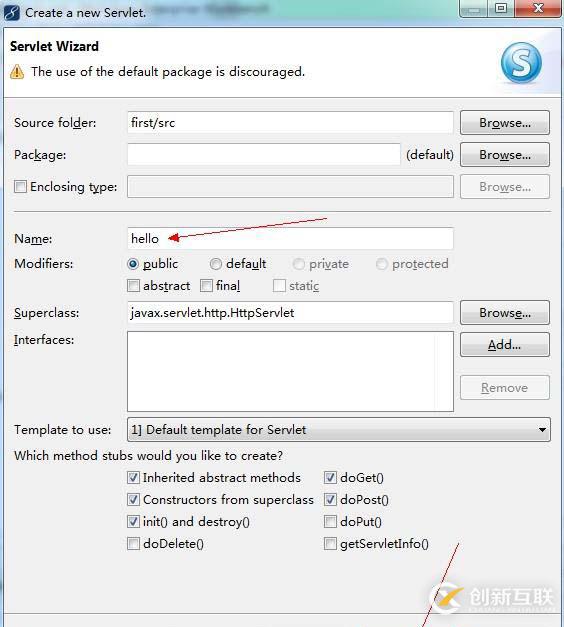Browse for the source folder
This screenshot has width=564, height=627.
[x=505, y=122]
